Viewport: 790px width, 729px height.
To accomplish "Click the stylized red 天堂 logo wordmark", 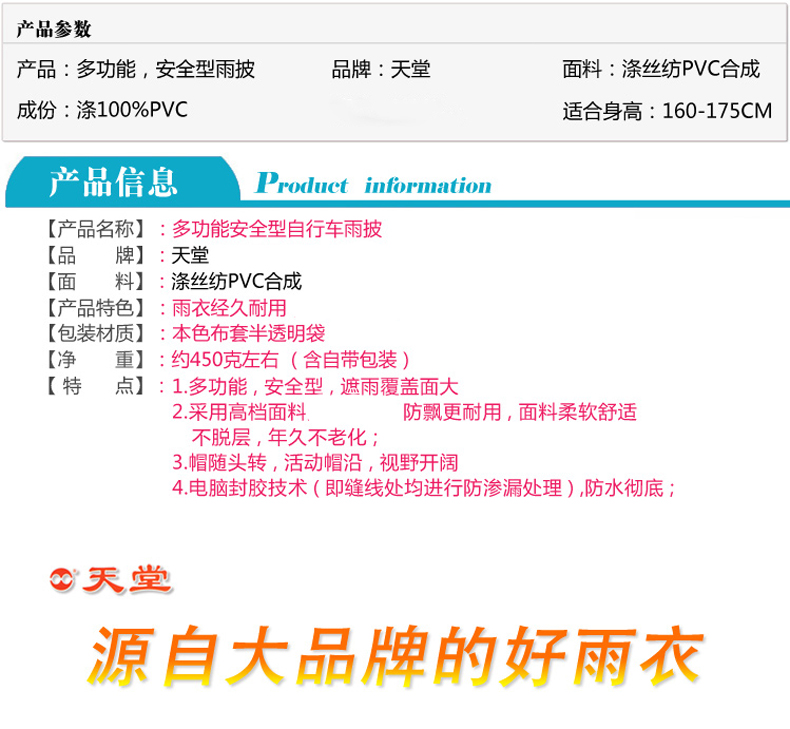I will [x=126, y=580].
